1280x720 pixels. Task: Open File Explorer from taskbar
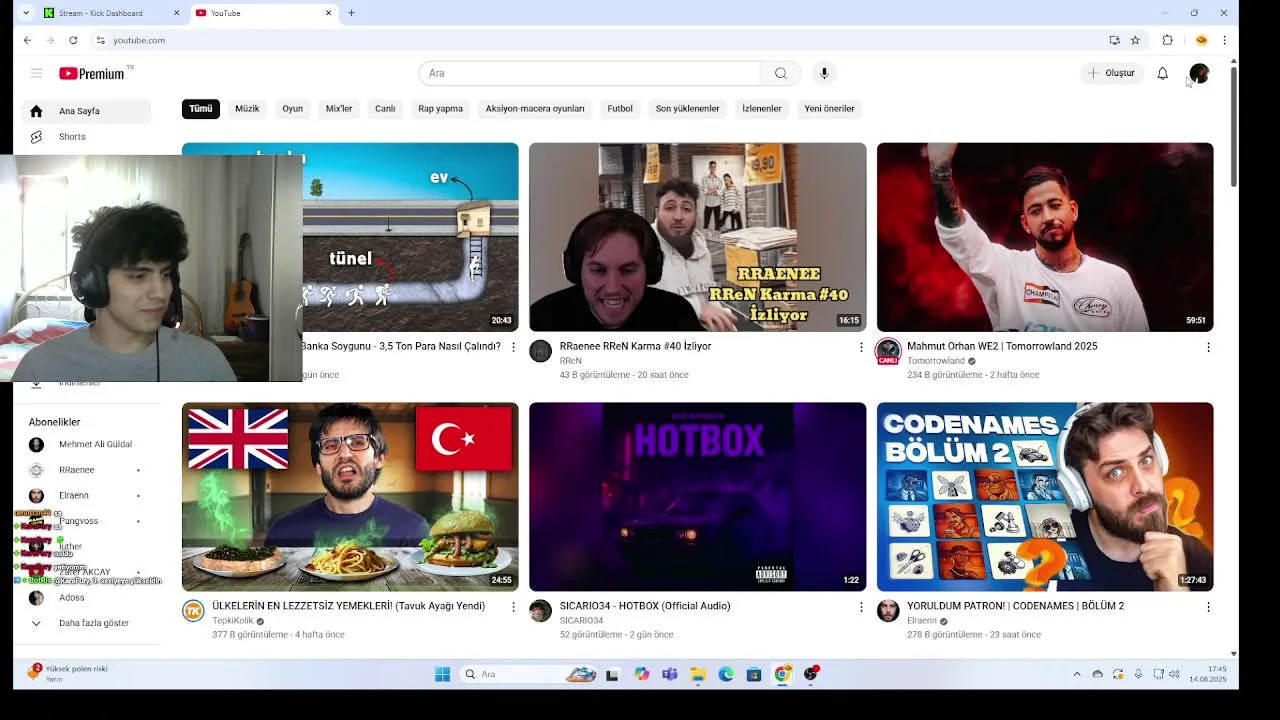tap(698, 674)
